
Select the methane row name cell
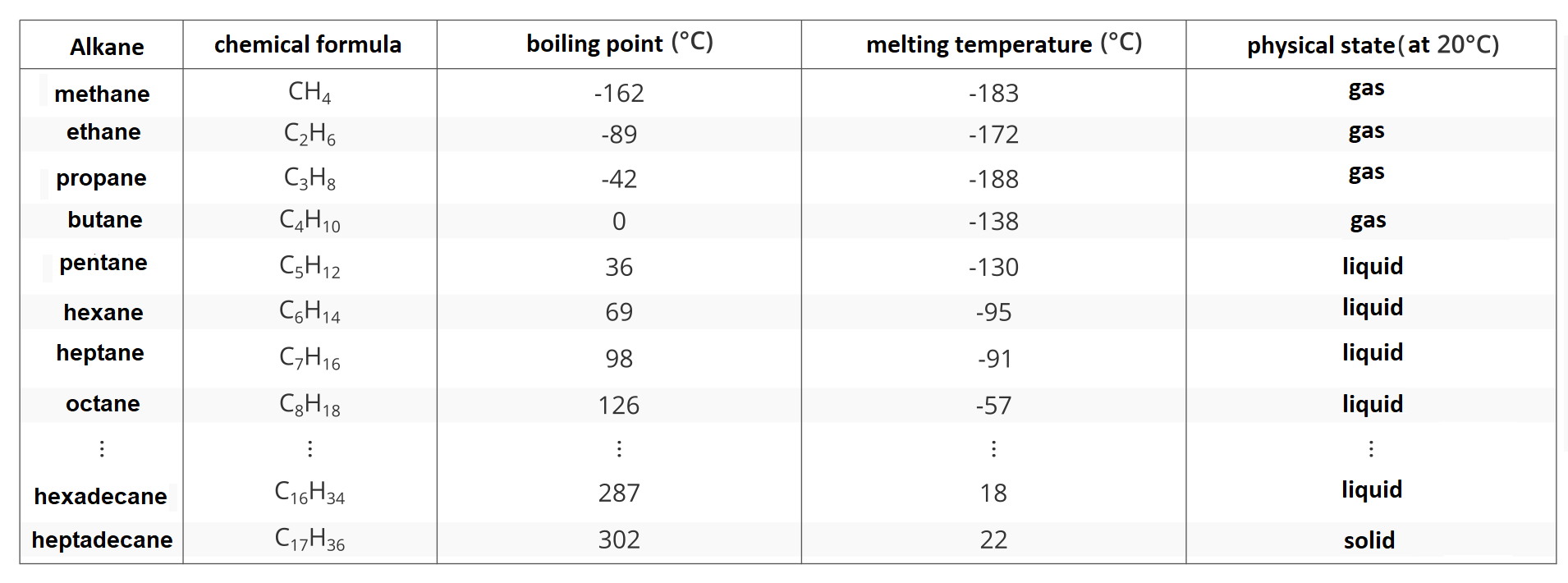click(102, 94)
